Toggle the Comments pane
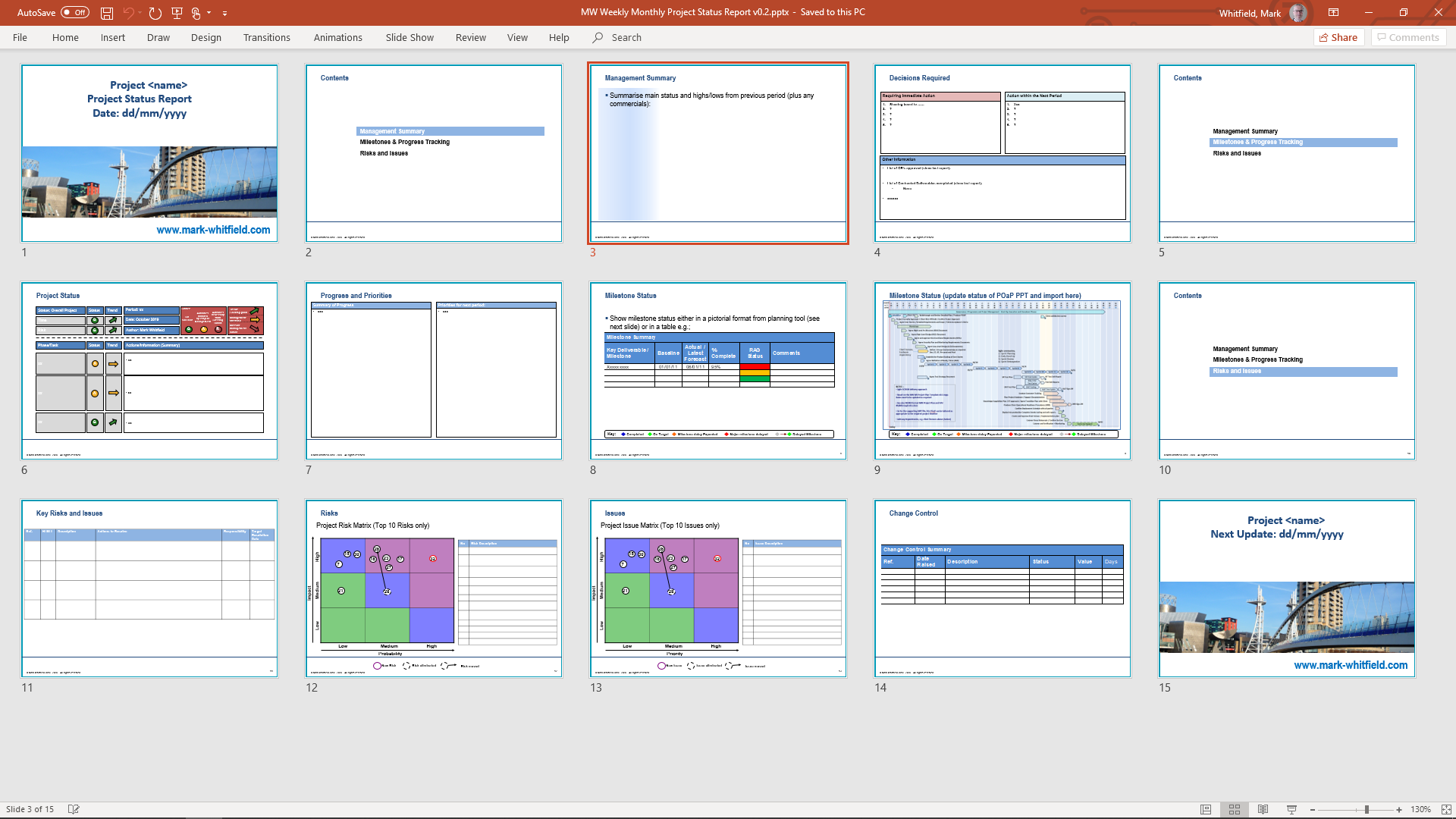The width and height of the screenshot is (1456, 819). click(1408, 37)
